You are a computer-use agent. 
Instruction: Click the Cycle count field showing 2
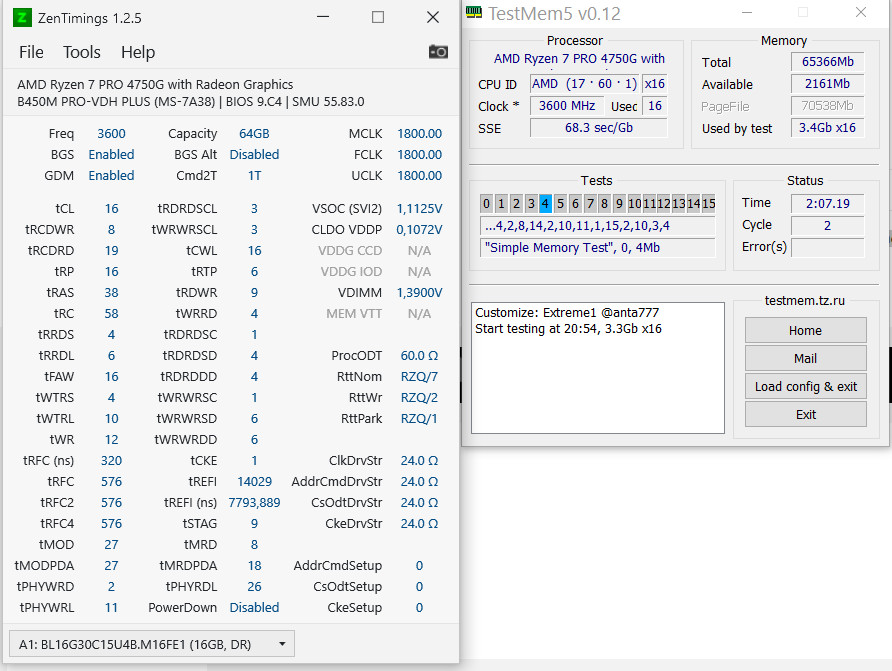pyautogui.click(x=828, y=226)
